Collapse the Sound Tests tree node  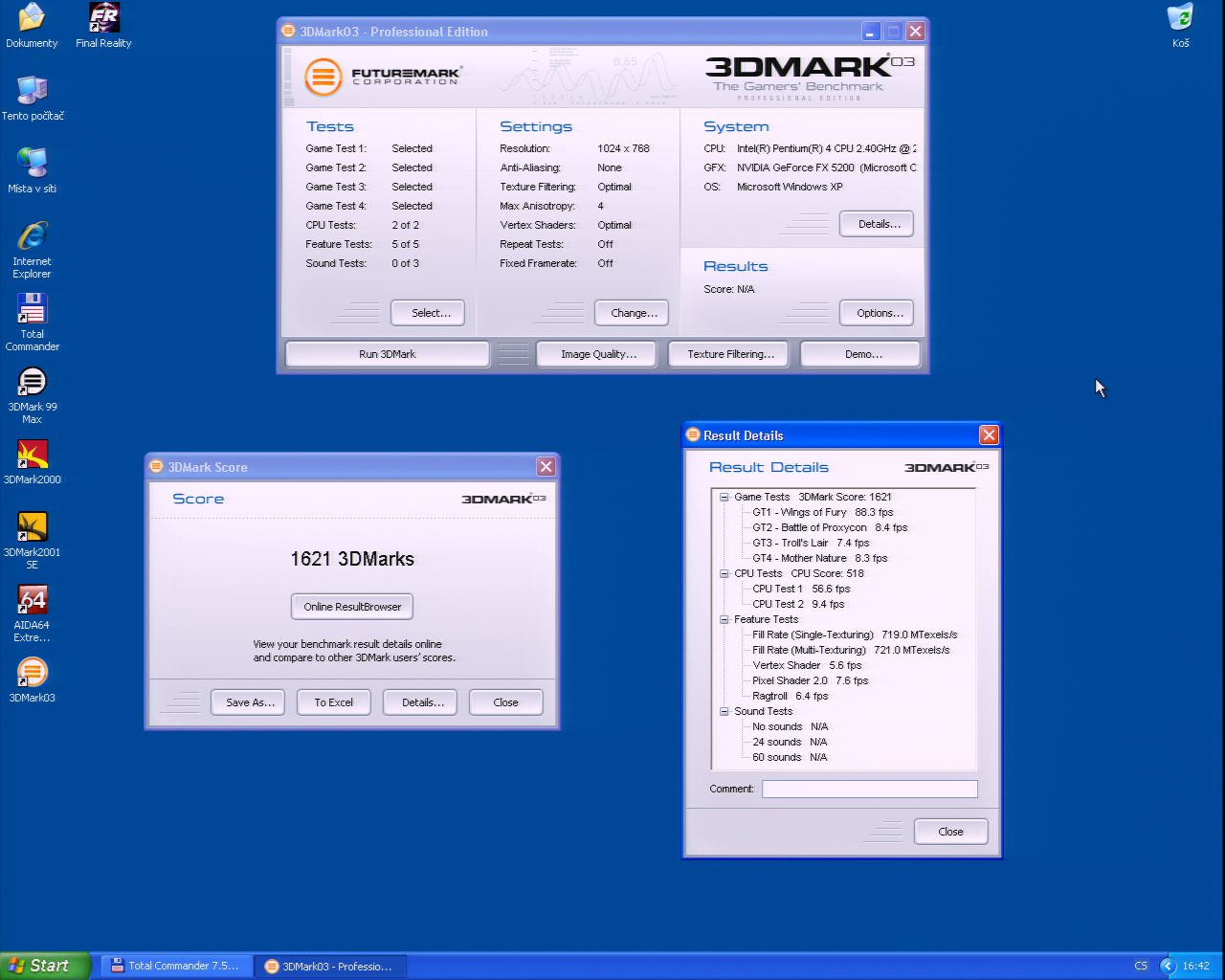724,711
